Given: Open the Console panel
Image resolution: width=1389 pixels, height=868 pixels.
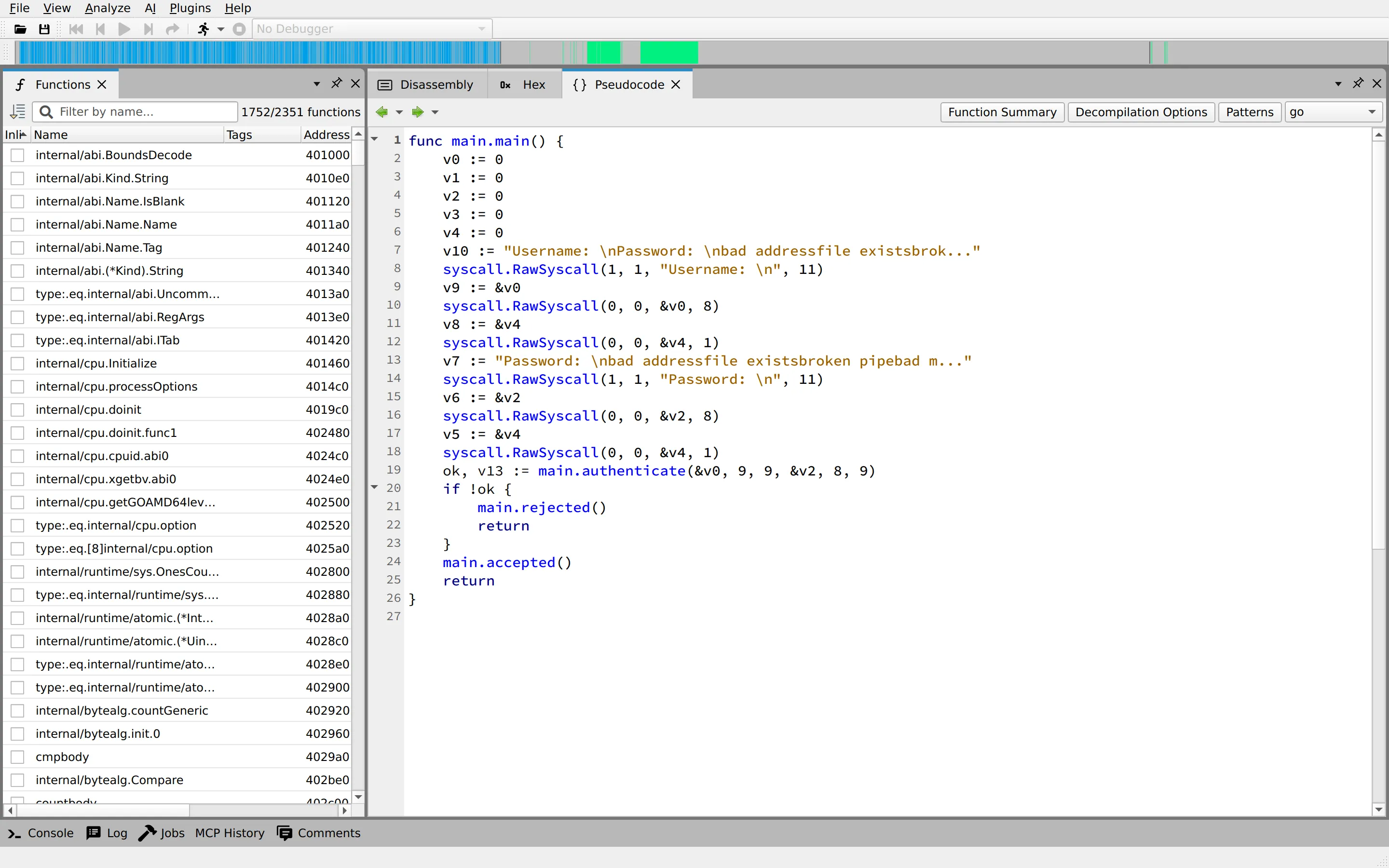Looking at the screenshot, I should [41, 833].
